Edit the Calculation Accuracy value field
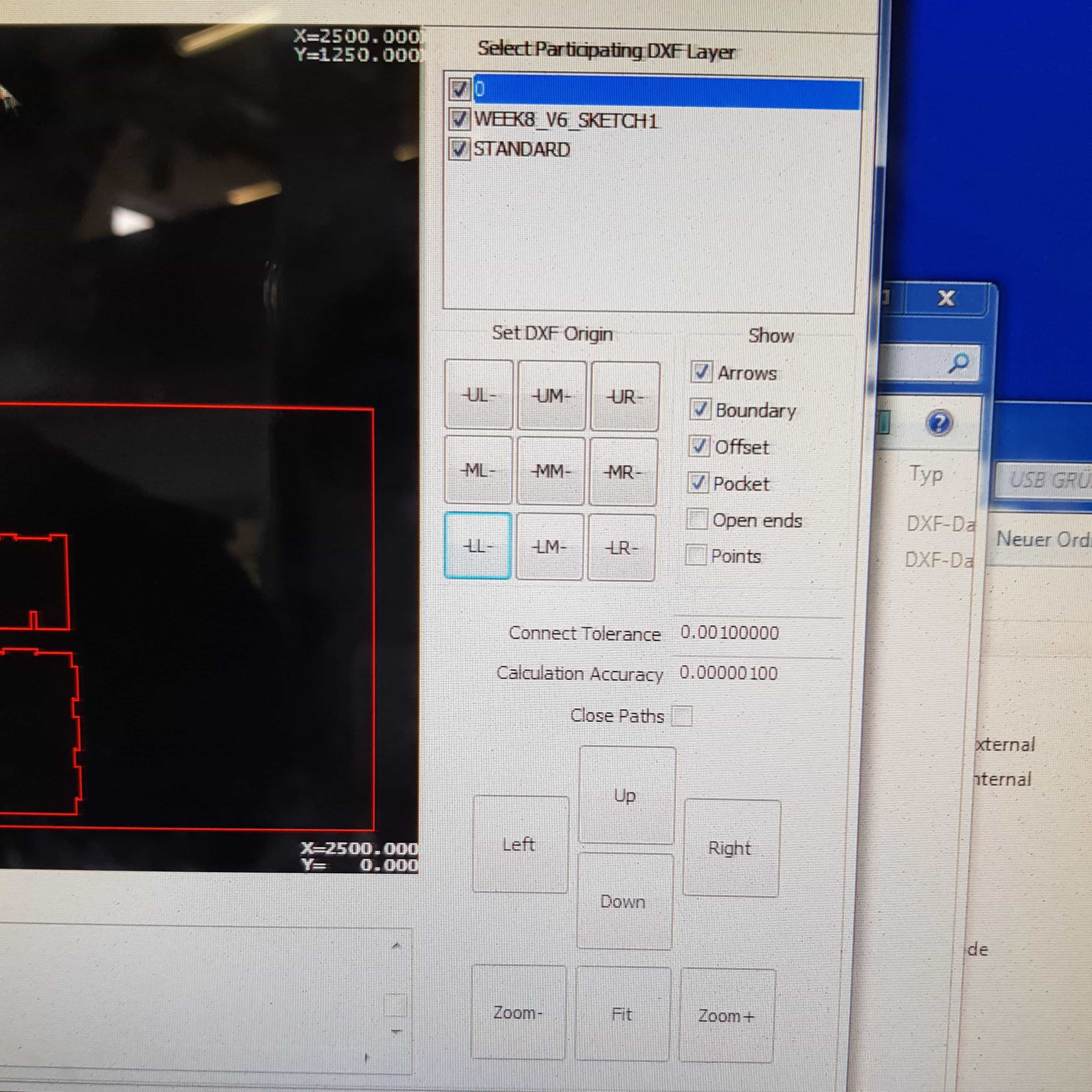Viewport: 1092px width, 1092px height. 728,673
